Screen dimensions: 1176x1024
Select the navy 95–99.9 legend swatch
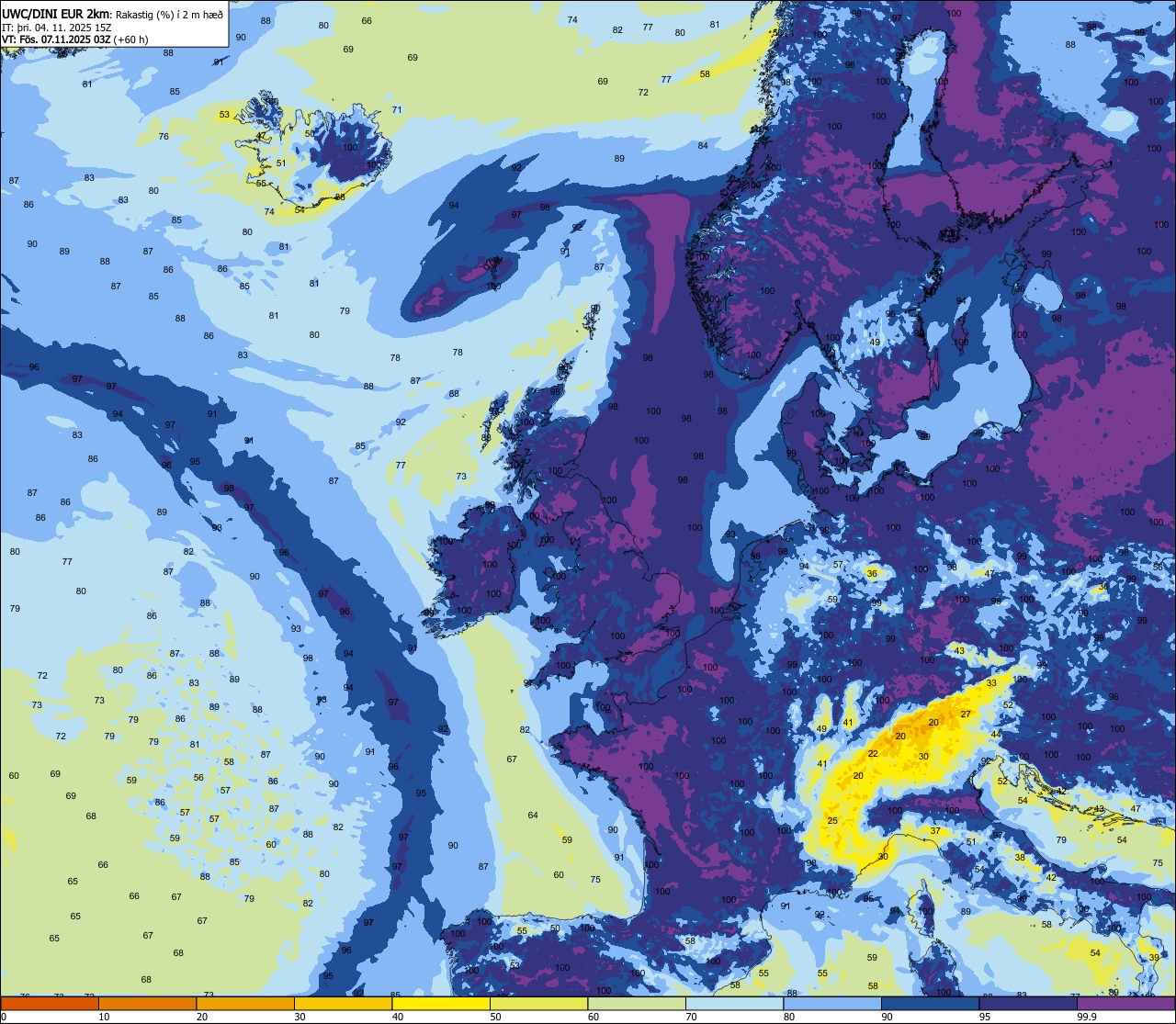tap(1028, 1003)
